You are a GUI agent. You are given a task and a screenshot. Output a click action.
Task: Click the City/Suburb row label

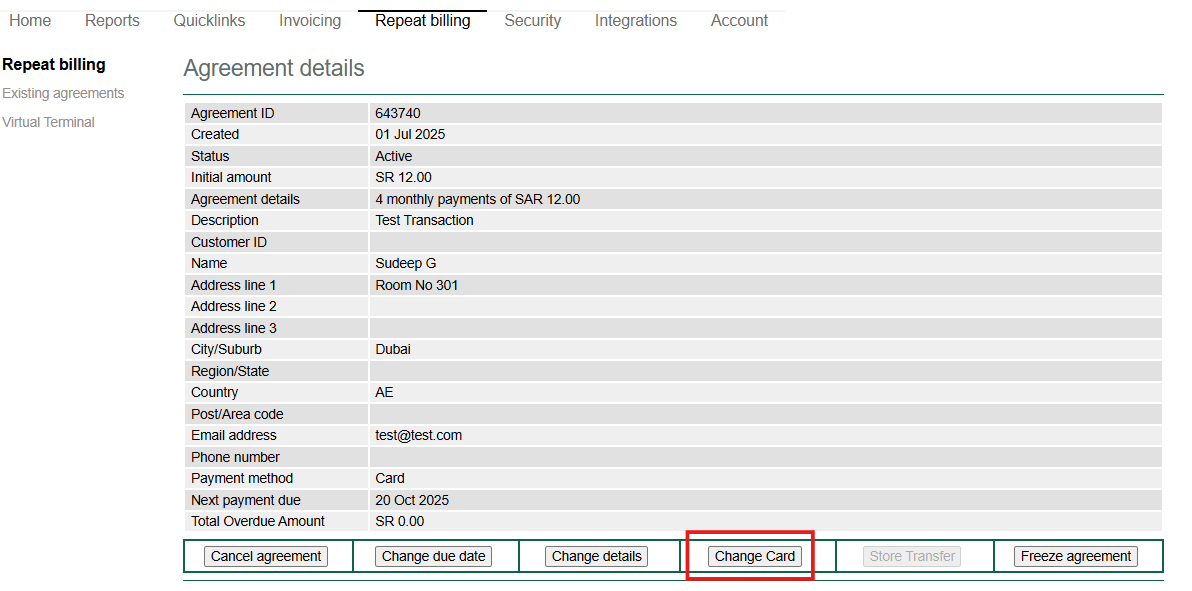coord(227,350)
